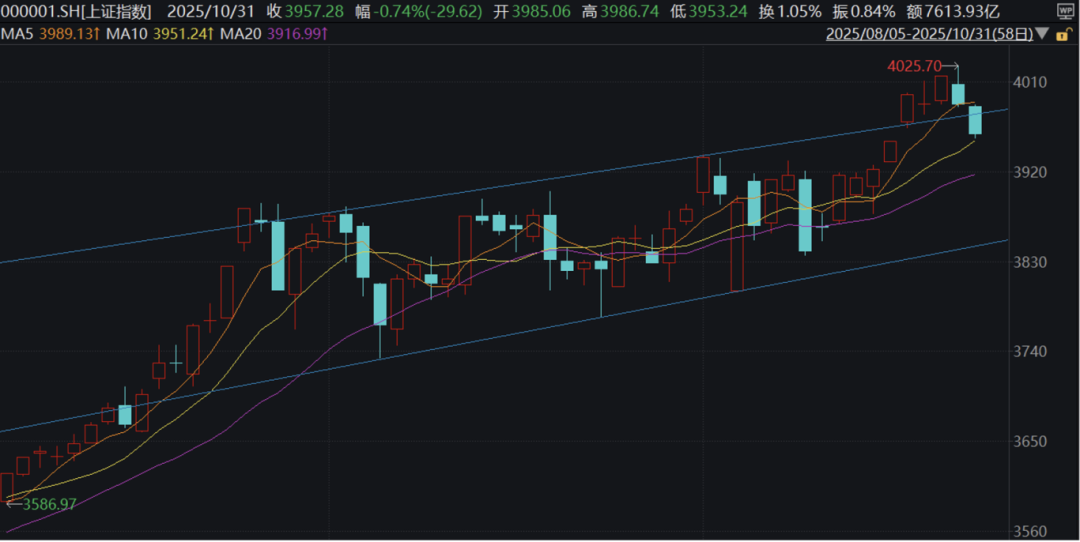Click the last cyan candlestick on the chart

[974, 120]
